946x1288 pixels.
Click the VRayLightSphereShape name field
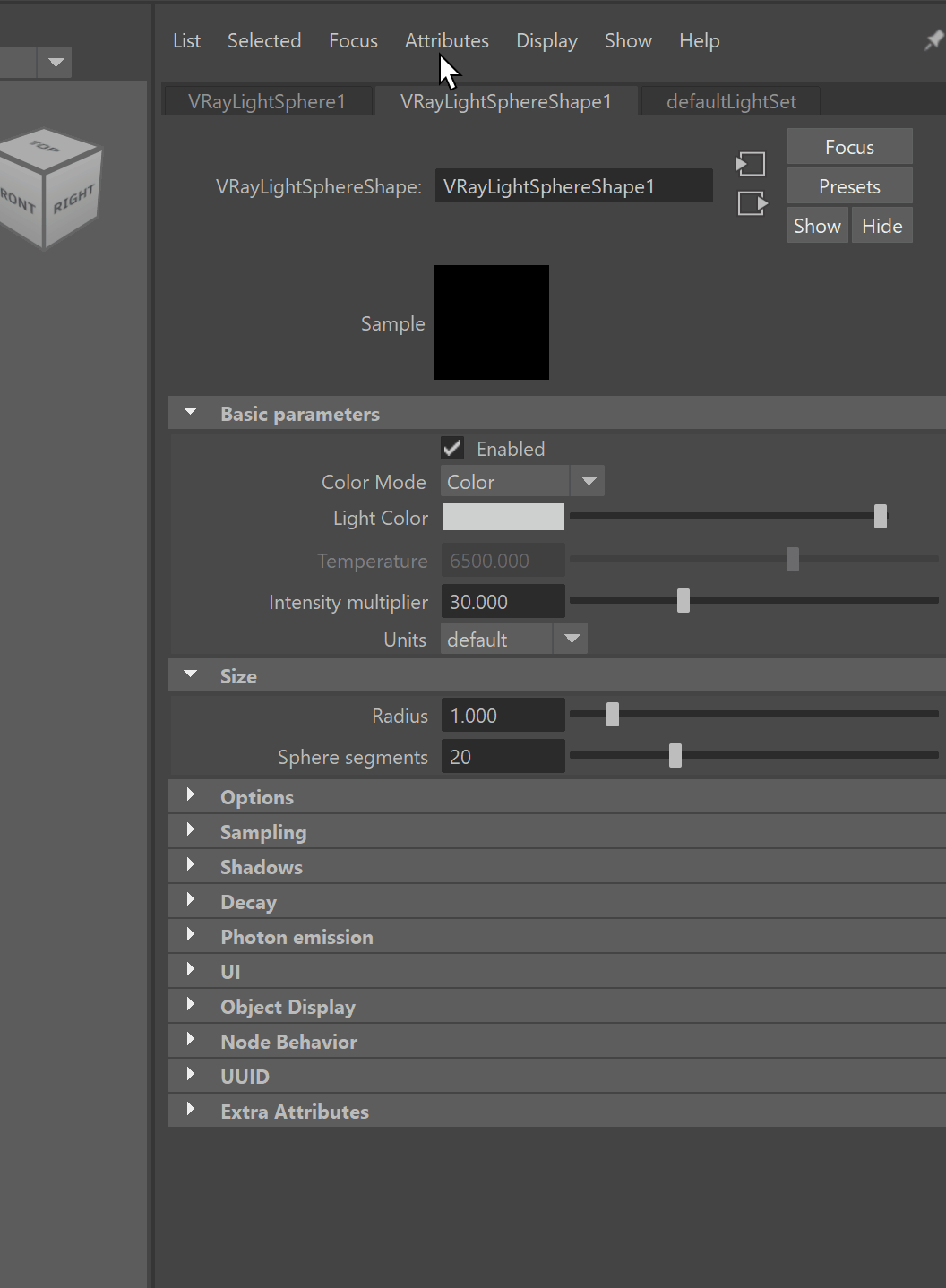pos(574,186)
